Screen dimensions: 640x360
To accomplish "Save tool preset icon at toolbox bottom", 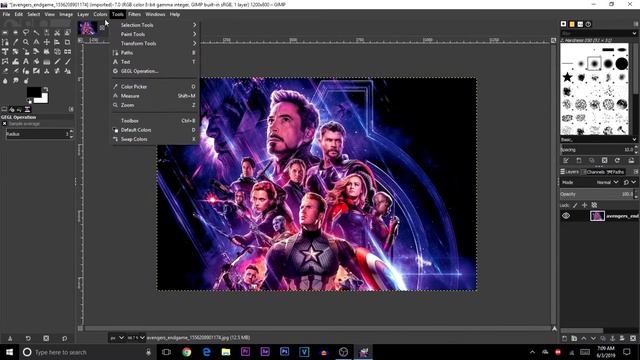I will pyautogui.click(x=10, y=338).
